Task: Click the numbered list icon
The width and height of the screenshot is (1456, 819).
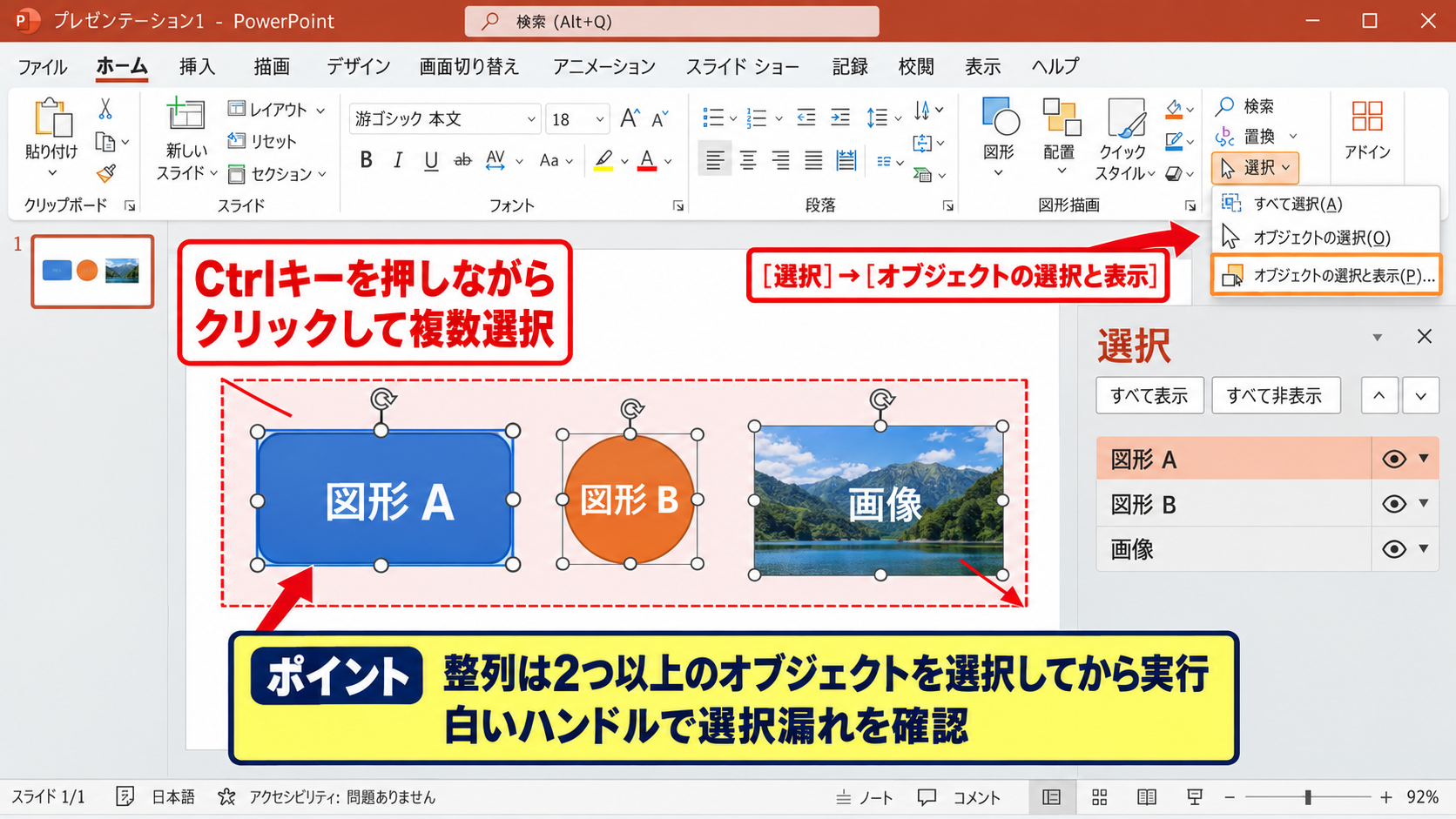Action: 757,117
